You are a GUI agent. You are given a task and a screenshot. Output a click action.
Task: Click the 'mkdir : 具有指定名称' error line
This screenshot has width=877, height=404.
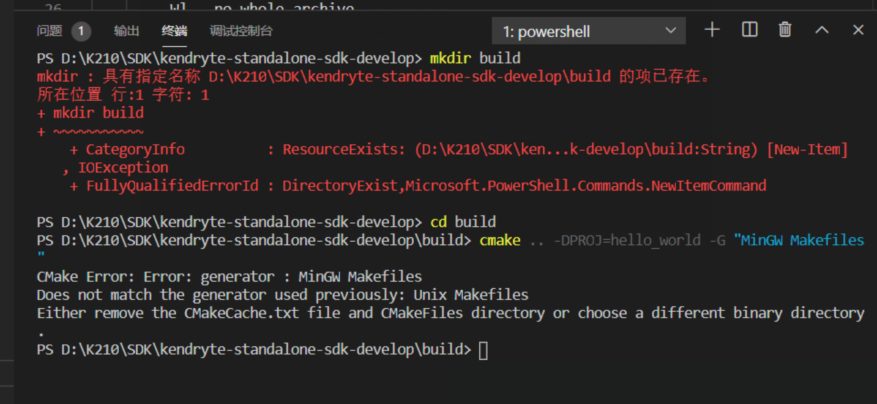pos(374,77)
